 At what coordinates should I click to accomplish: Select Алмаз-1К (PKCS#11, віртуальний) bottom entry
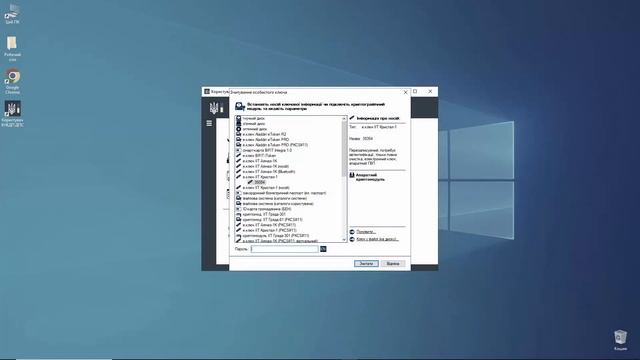pos(280,240)
